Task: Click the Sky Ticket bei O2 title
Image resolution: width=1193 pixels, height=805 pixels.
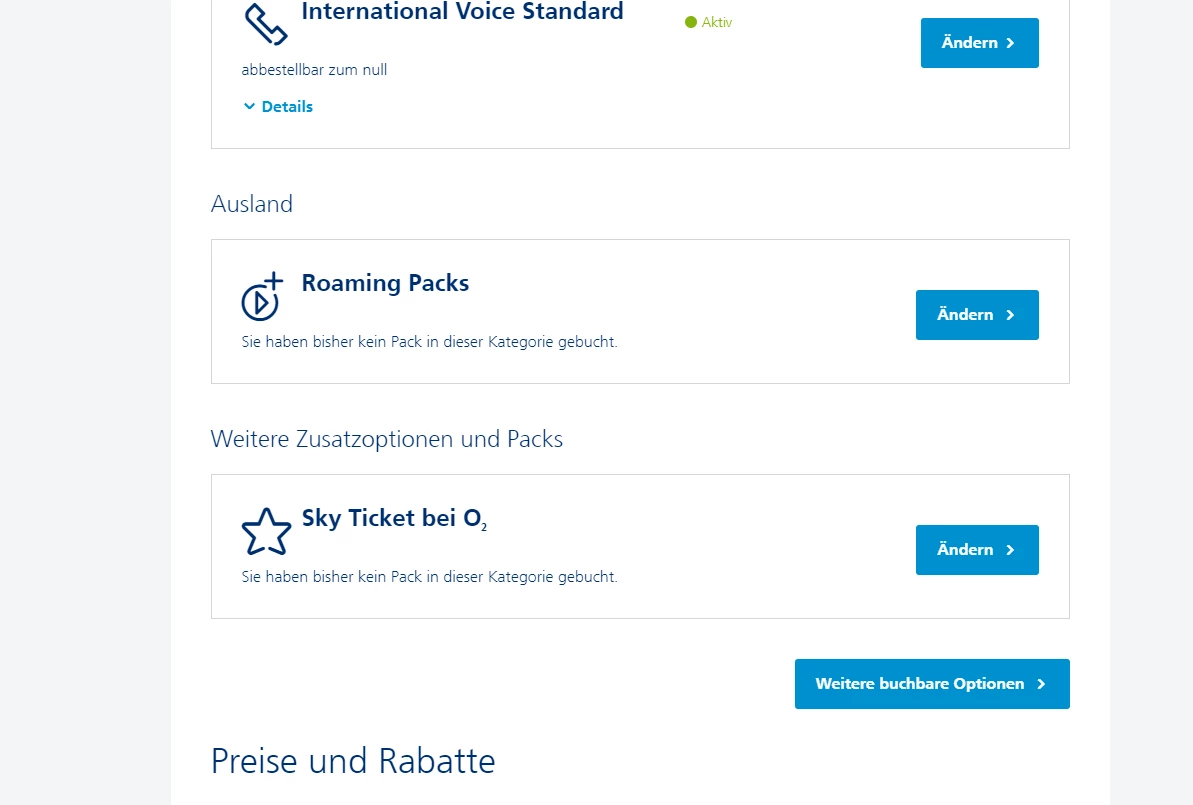Action: [x=394, y=519]
